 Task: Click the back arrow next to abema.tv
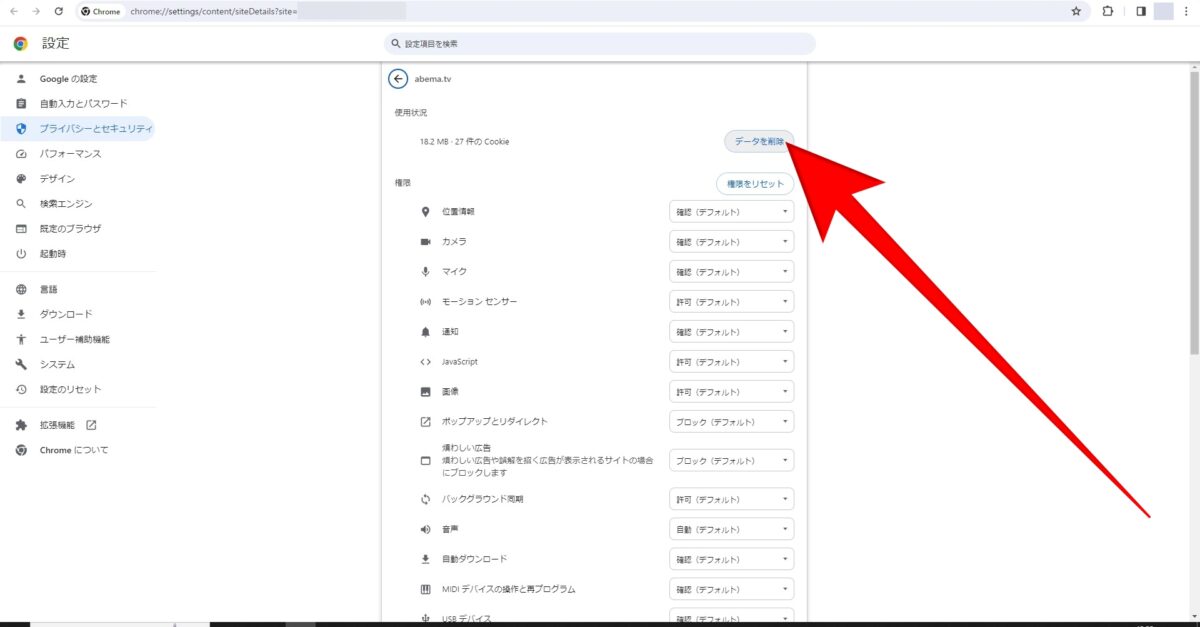click(x=399, y=79)
